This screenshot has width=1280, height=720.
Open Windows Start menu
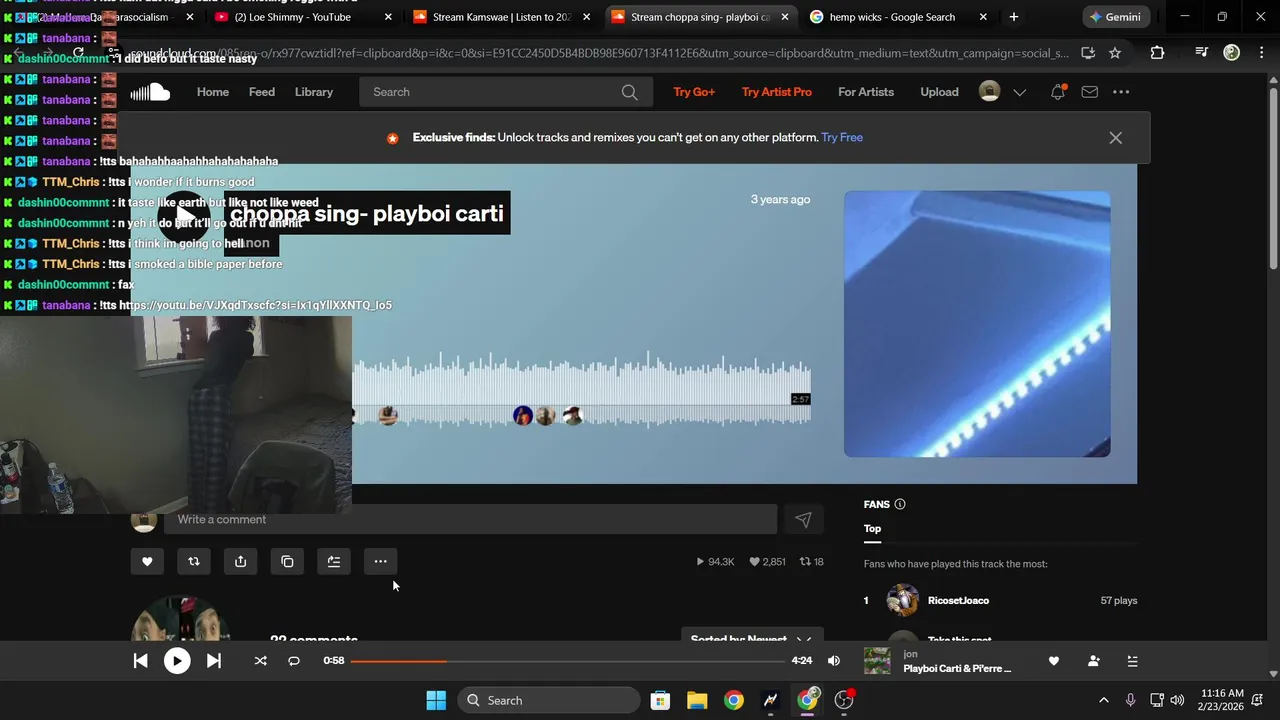(436, 700)
